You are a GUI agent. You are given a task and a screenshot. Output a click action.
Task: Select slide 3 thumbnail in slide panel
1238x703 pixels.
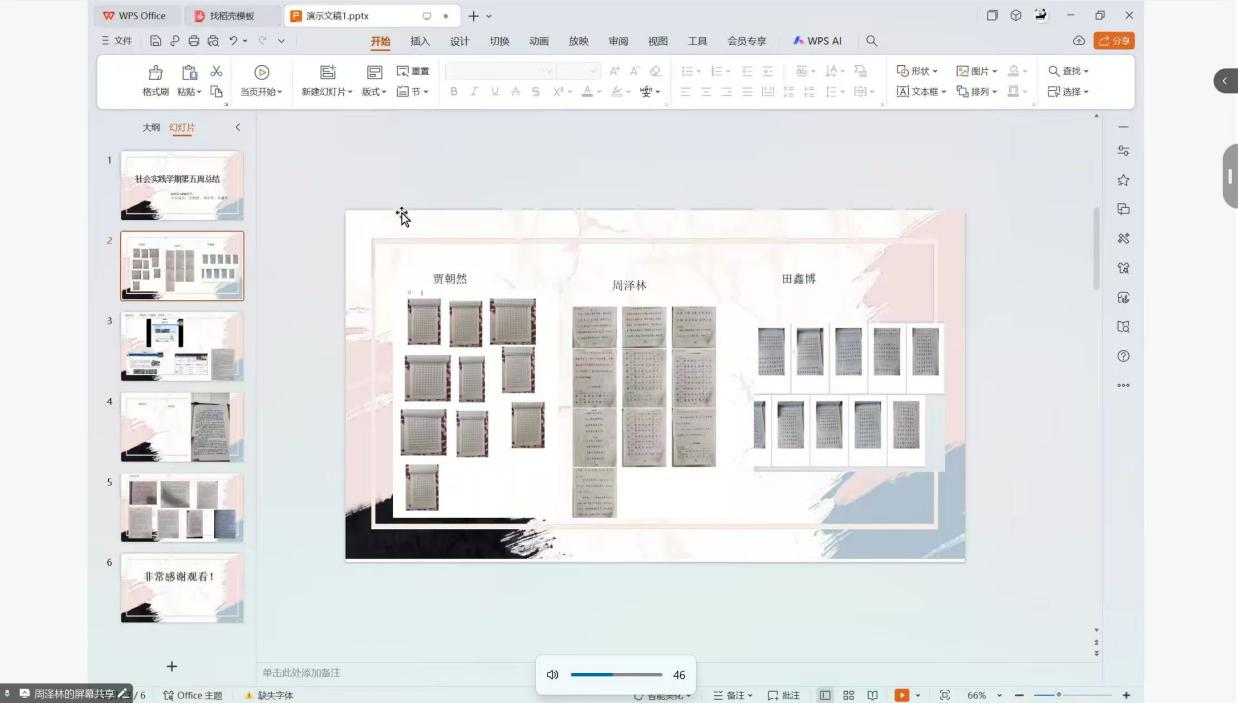(x=182, y=346)
